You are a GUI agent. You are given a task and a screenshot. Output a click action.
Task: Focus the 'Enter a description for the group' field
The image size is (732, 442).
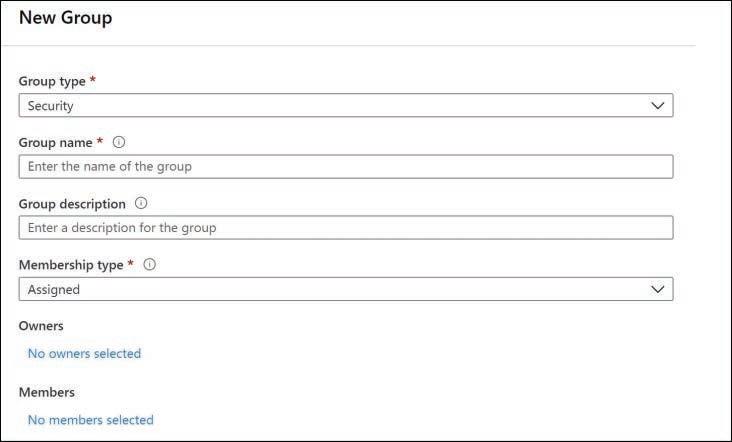(x=345, y=227)
